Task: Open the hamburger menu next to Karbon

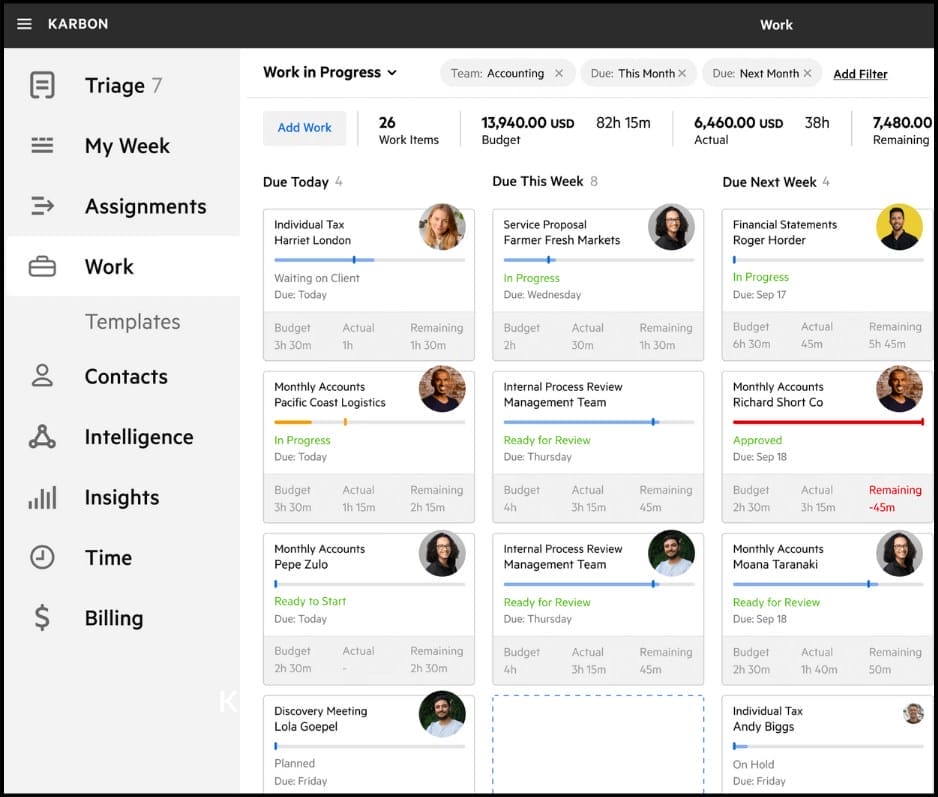Action: [25, 24]
